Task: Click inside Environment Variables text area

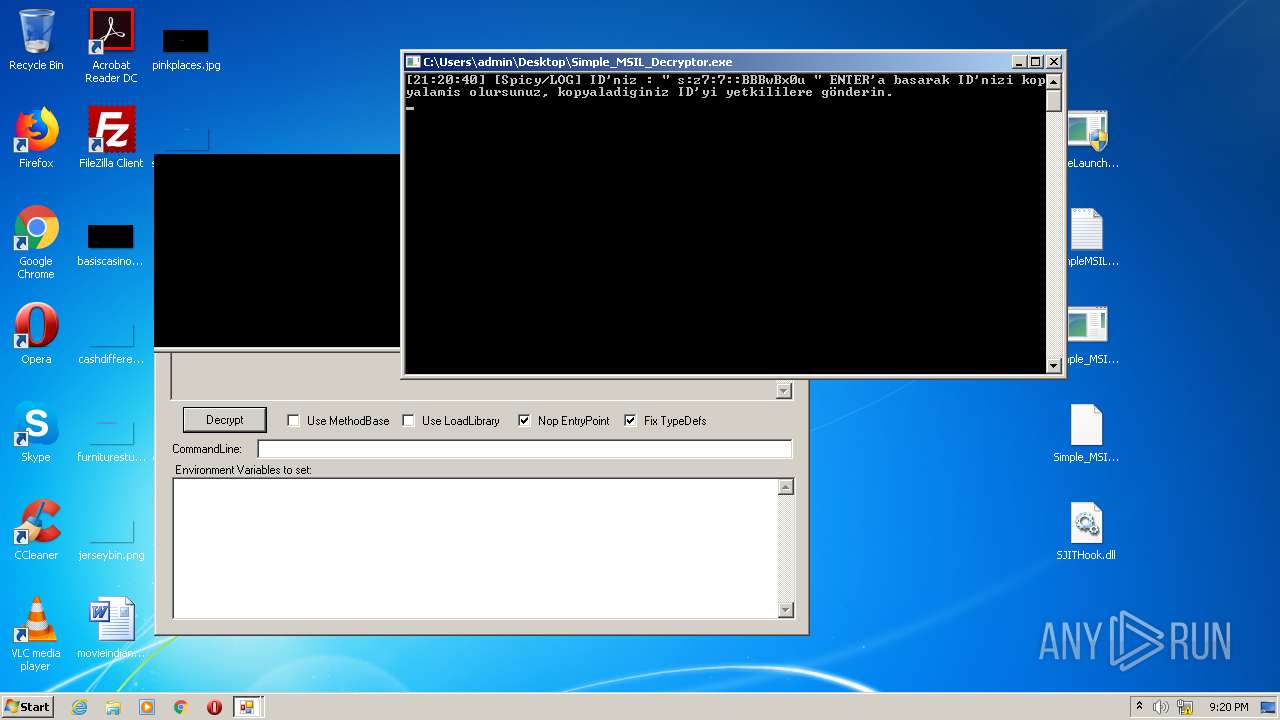Action: tap(476, 548)
